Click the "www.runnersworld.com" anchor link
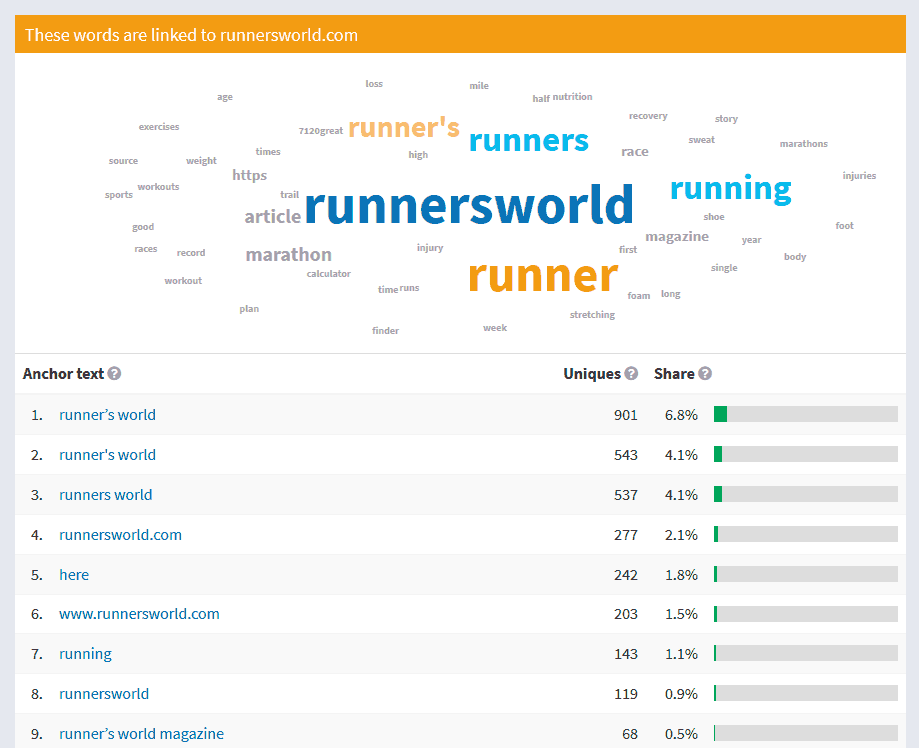919x748 pixels. coord(139,613)
